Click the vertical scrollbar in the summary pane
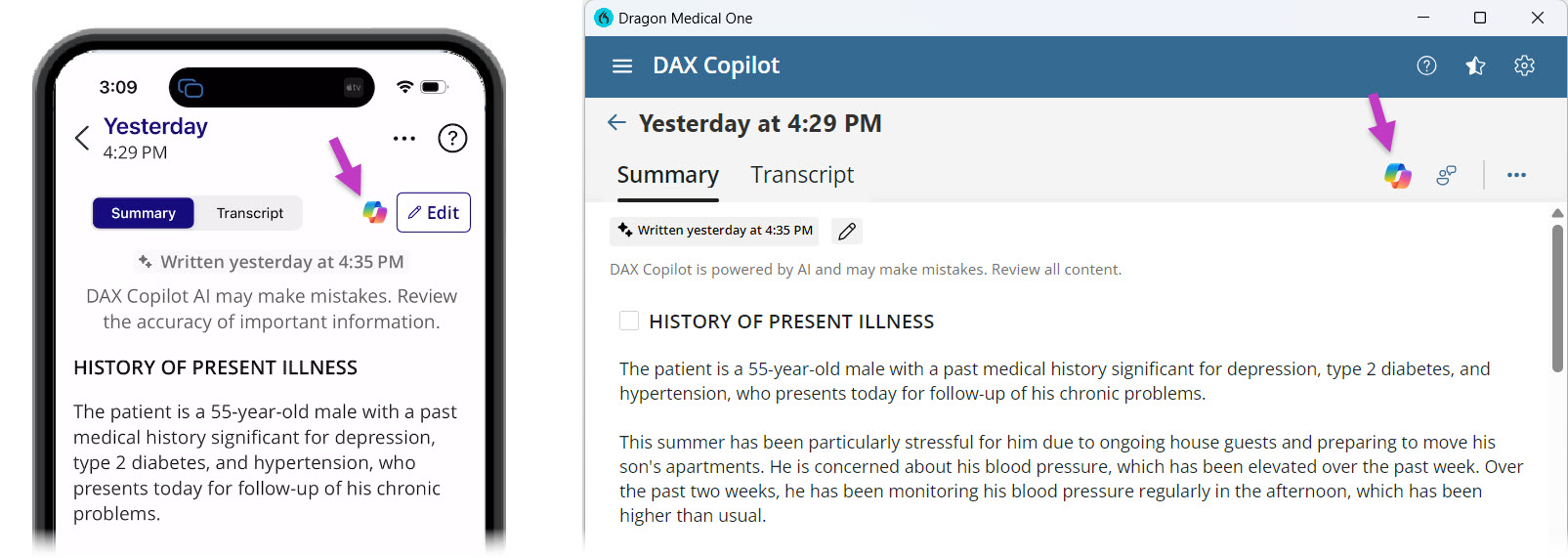 1557,298
